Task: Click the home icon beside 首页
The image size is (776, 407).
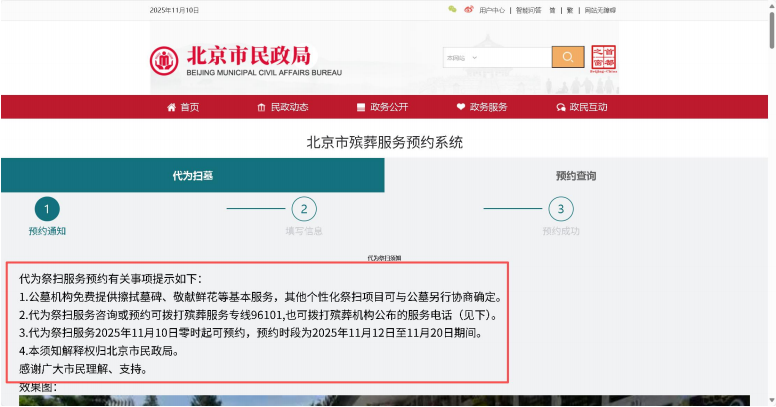Action: point(171,107)
